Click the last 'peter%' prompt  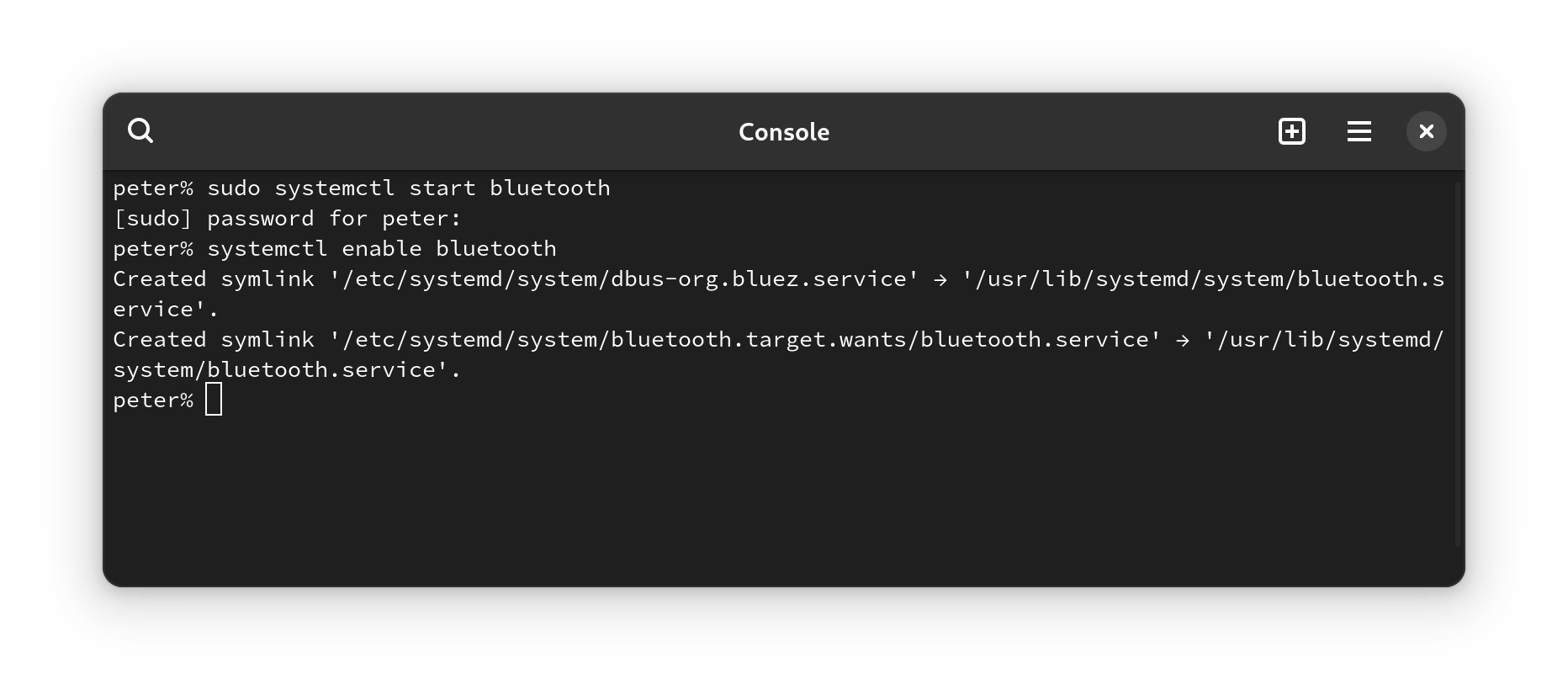pos(153,400)
